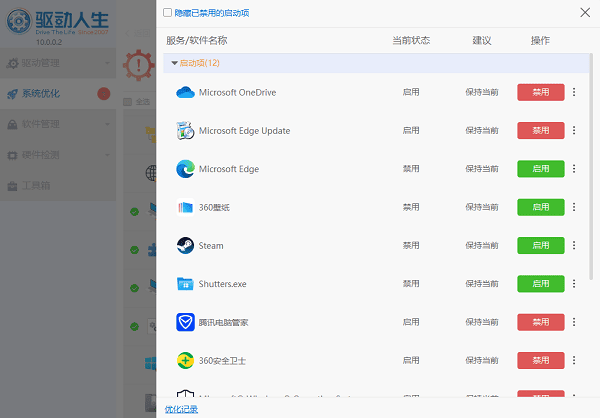Click the Shutters.exe name text

click(x=222, y=284)
